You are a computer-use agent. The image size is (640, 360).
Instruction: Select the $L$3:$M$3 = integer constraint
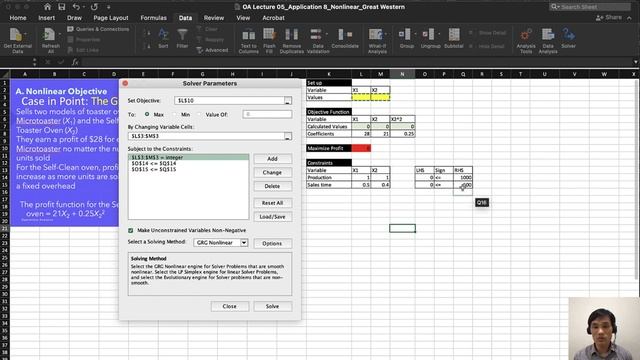click(x=188, y=157)
